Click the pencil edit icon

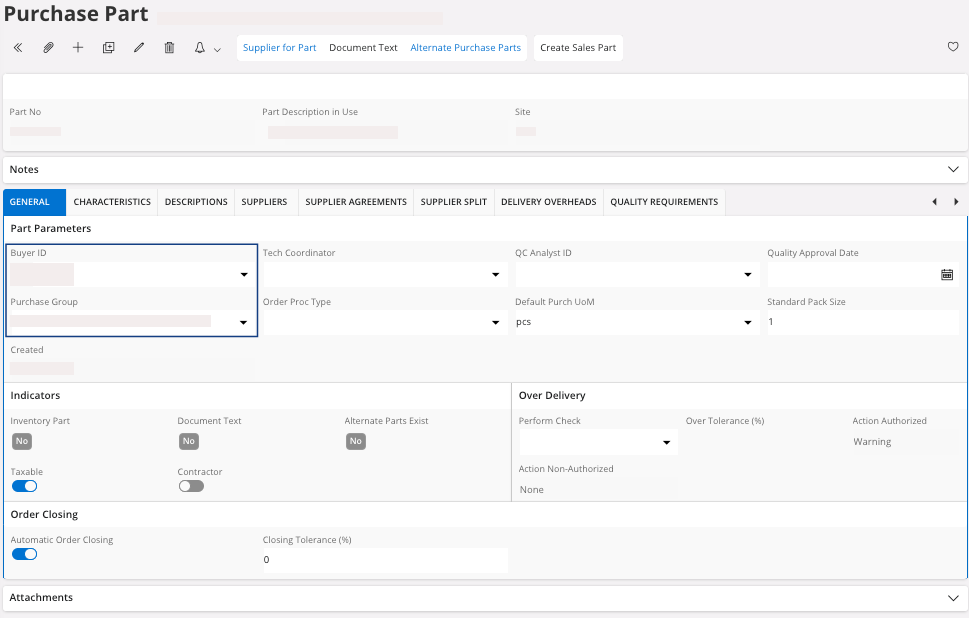pos(139,48)
